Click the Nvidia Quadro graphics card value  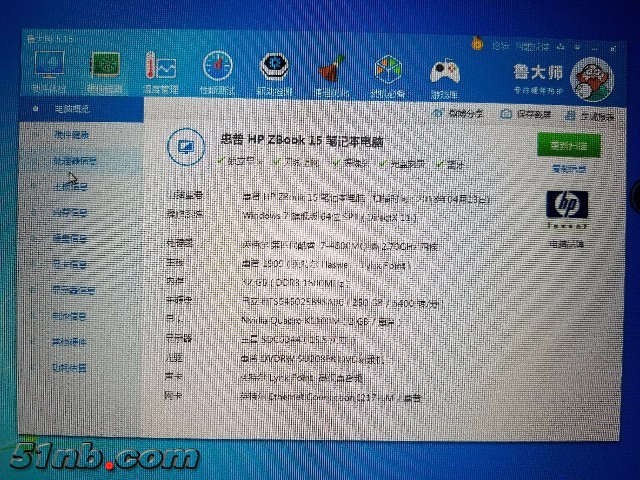(x=318, y=321)
